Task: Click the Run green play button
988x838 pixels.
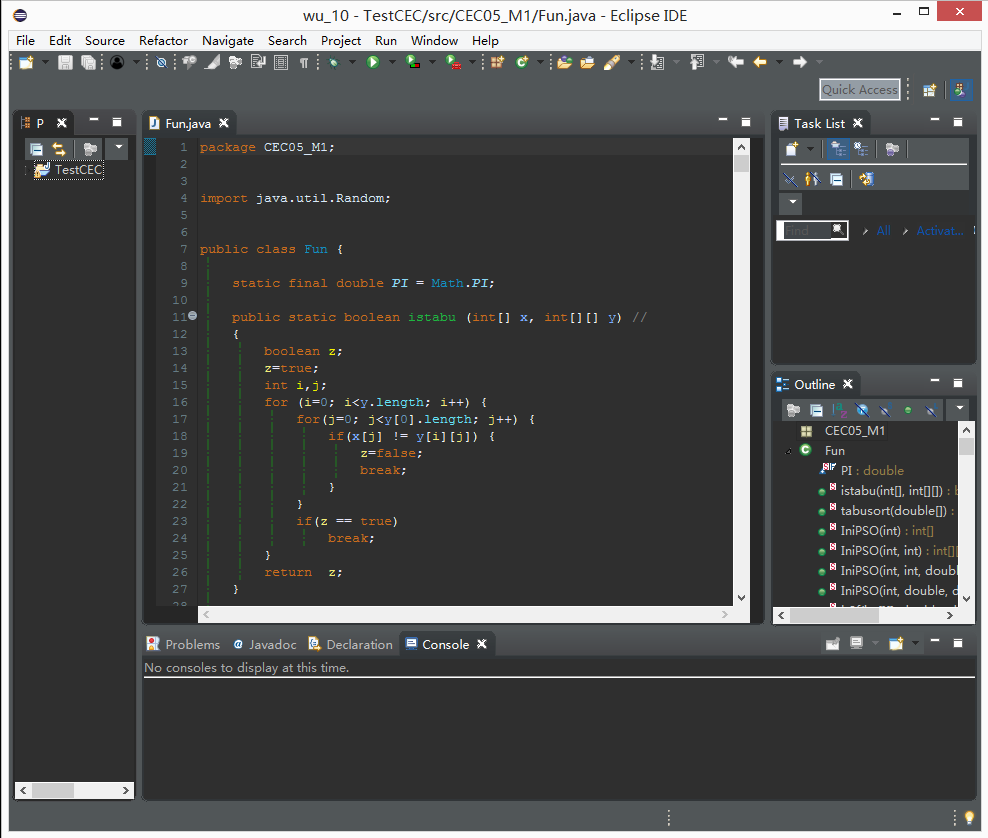Action: tap(373, 62)
